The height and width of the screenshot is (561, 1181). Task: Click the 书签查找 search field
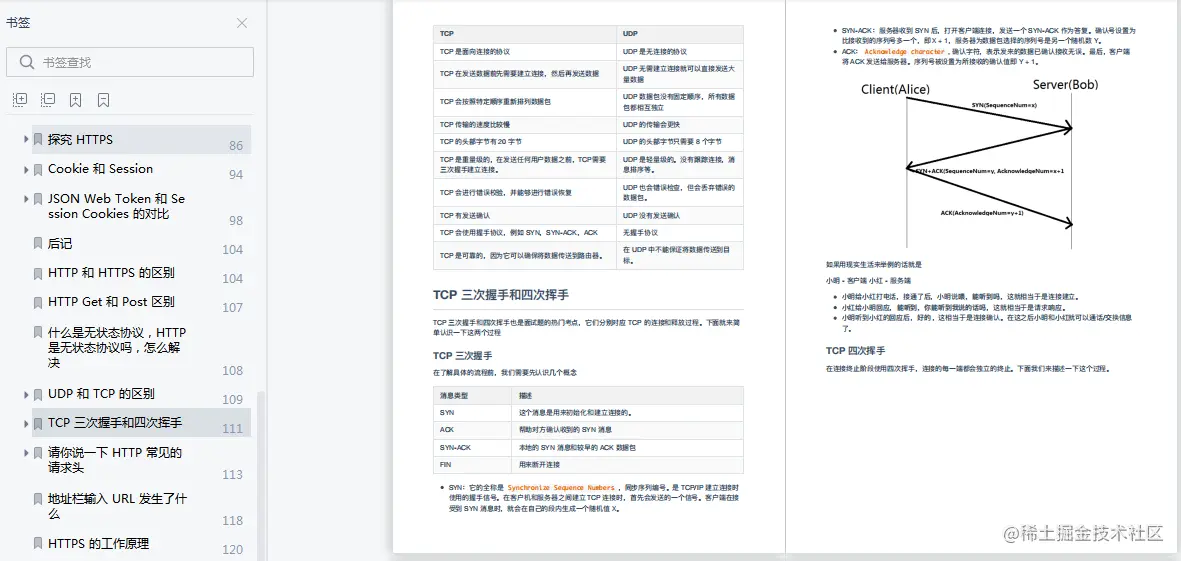click(x=130, y=62)
